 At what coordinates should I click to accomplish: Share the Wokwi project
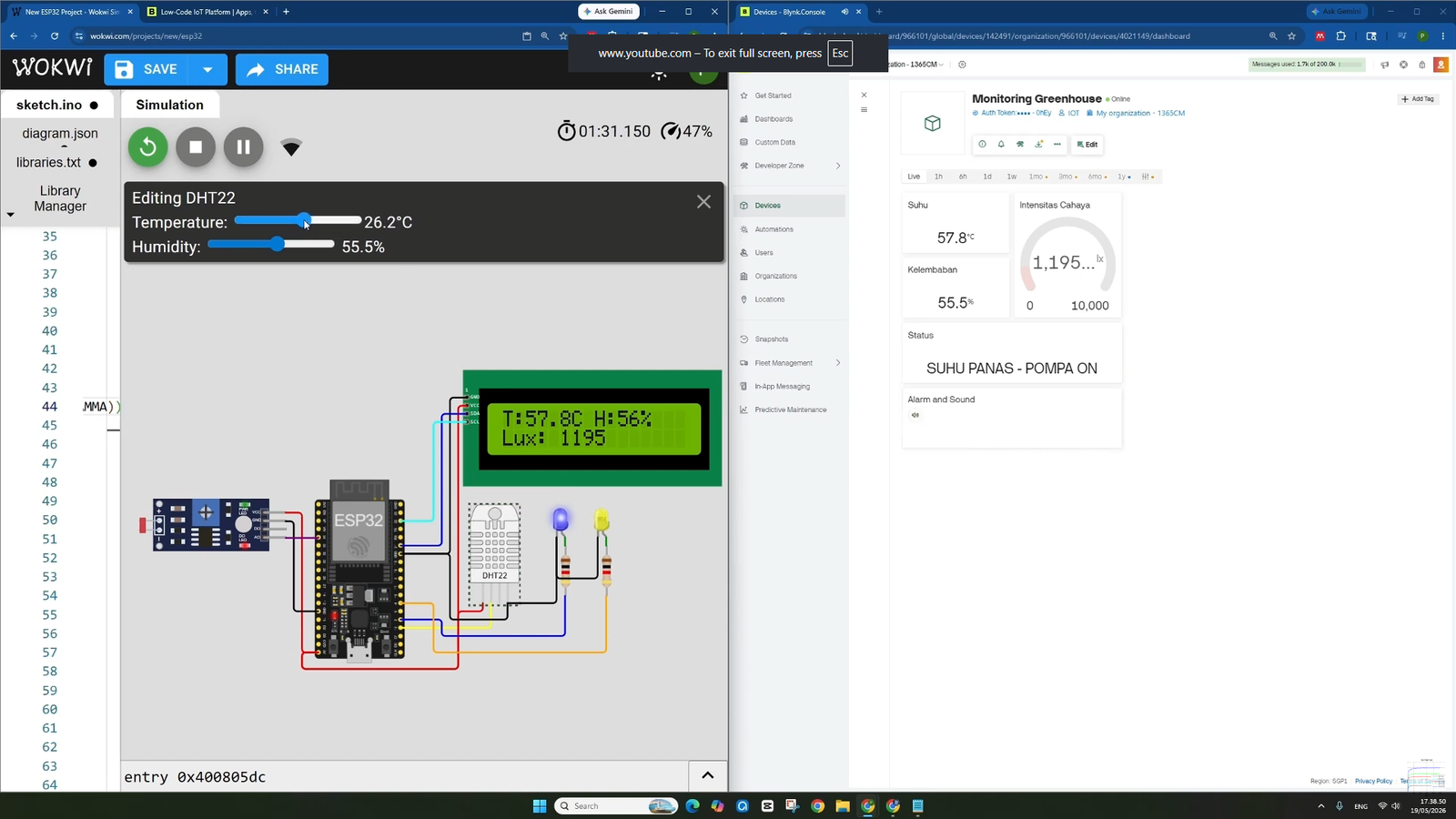tap(282, 69)
